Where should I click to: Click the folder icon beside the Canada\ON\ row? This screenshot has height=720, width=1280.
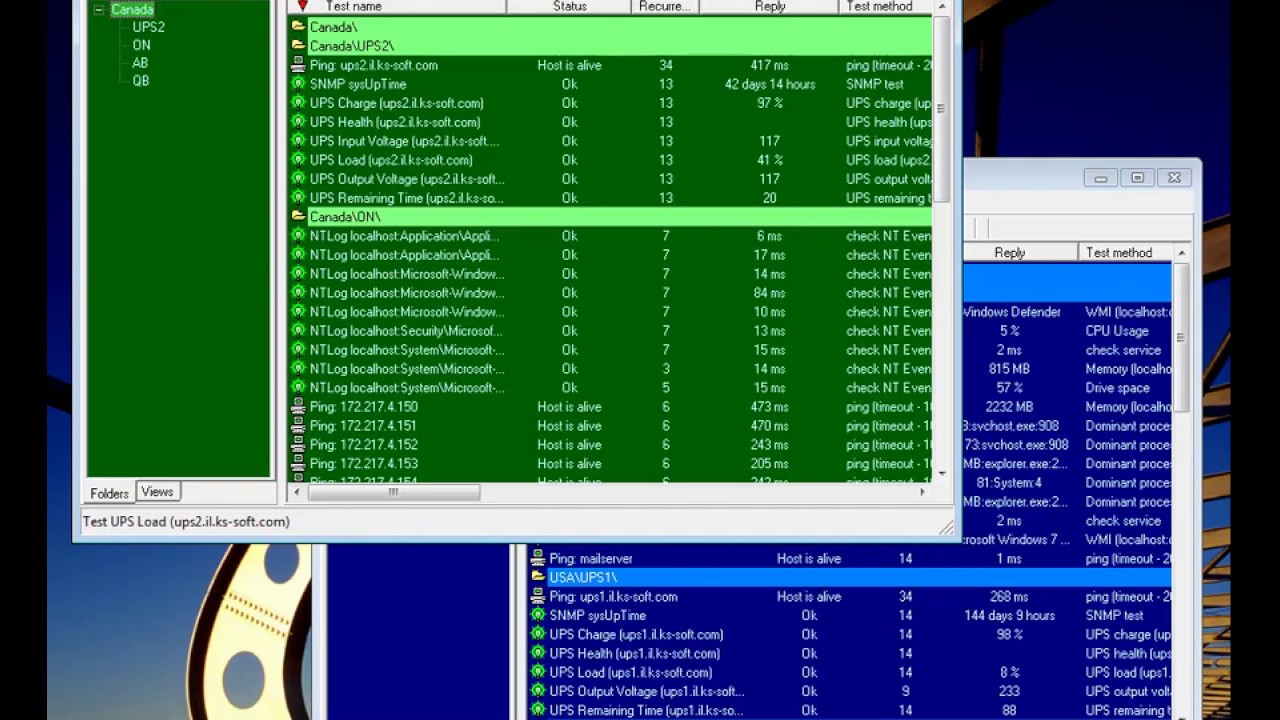click(x=298, y=217)
